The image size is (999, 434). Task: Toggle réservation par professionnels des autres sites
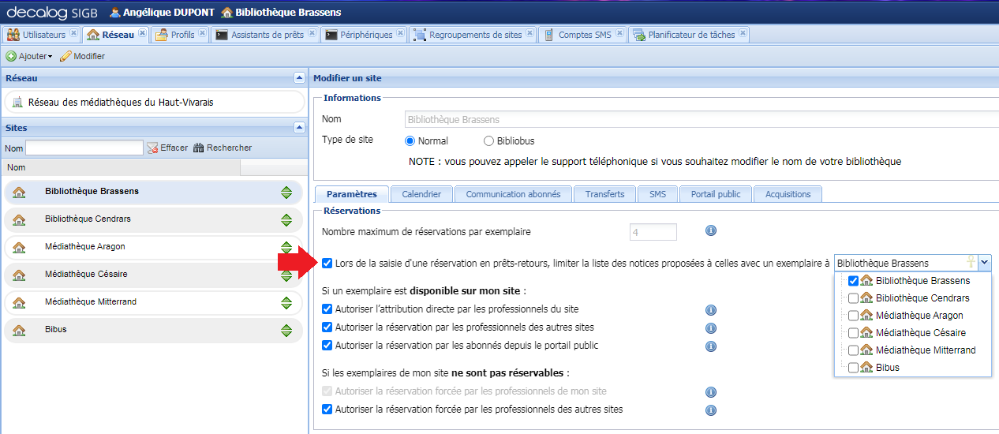[x=327, y=328]
